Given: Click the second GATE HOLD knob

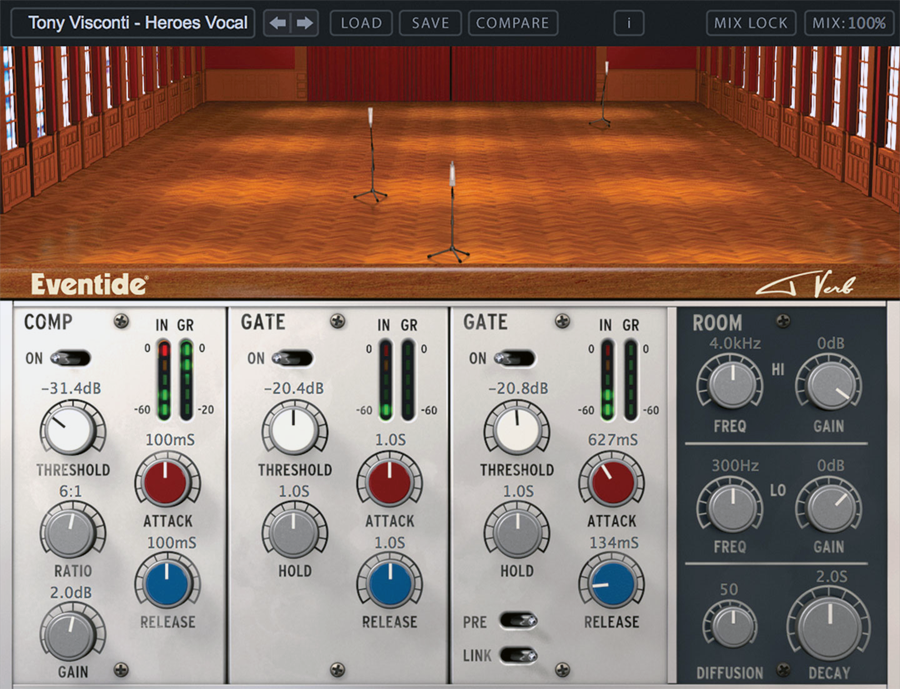Looking at the screenshot, I should [x=517, y=531].
